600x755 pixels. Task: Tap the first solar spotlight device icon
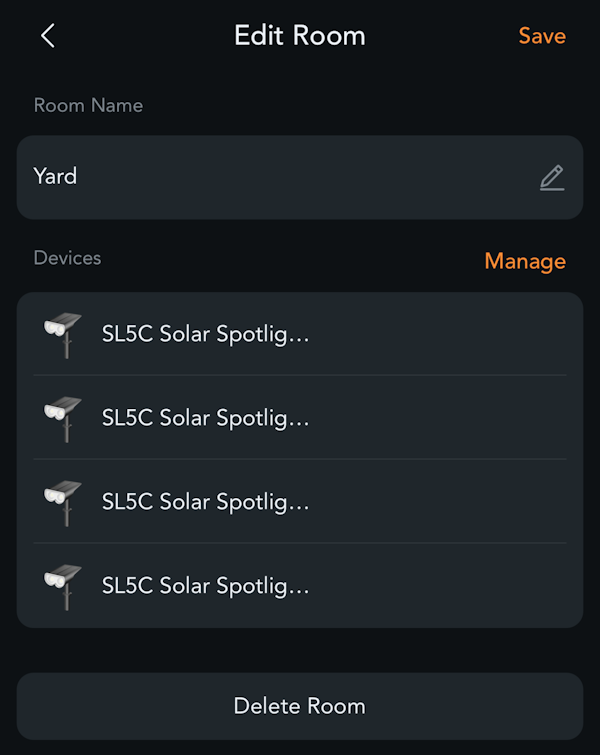(63, 335)
